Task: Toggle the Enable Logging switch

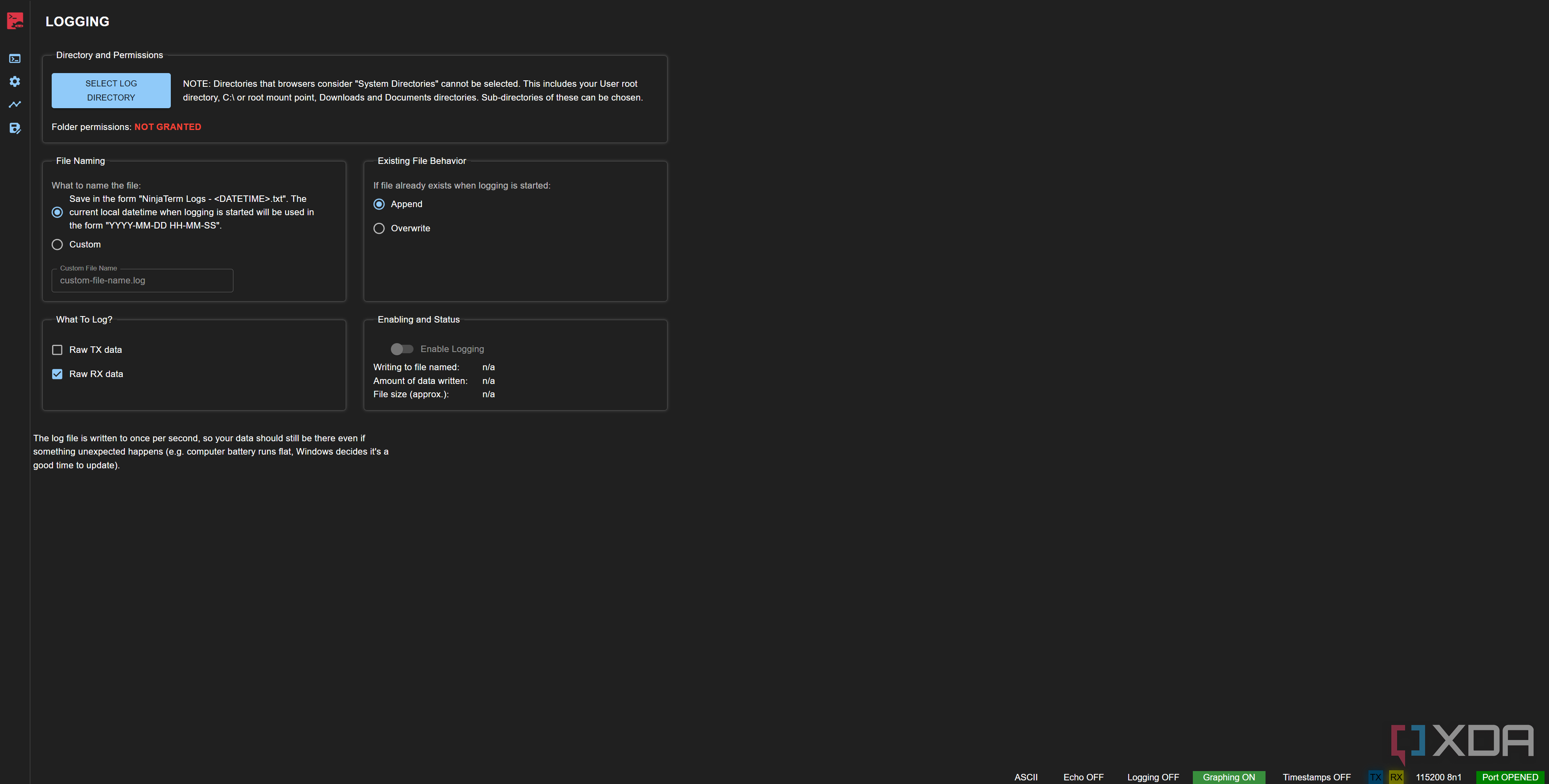Action: pos(402,349)
